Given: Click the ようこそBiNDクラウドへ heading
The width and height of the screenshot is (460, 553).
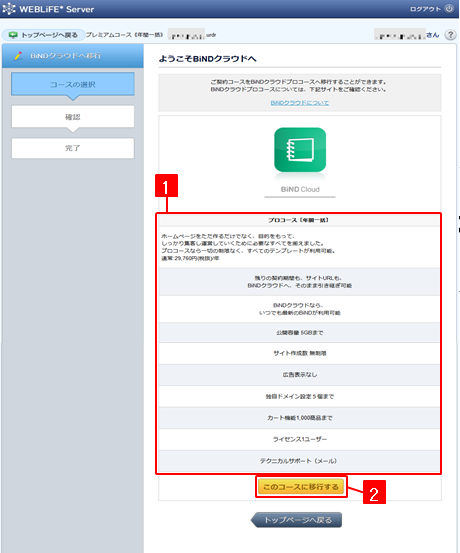Looking at the screenshot, I should pos(207,59).
